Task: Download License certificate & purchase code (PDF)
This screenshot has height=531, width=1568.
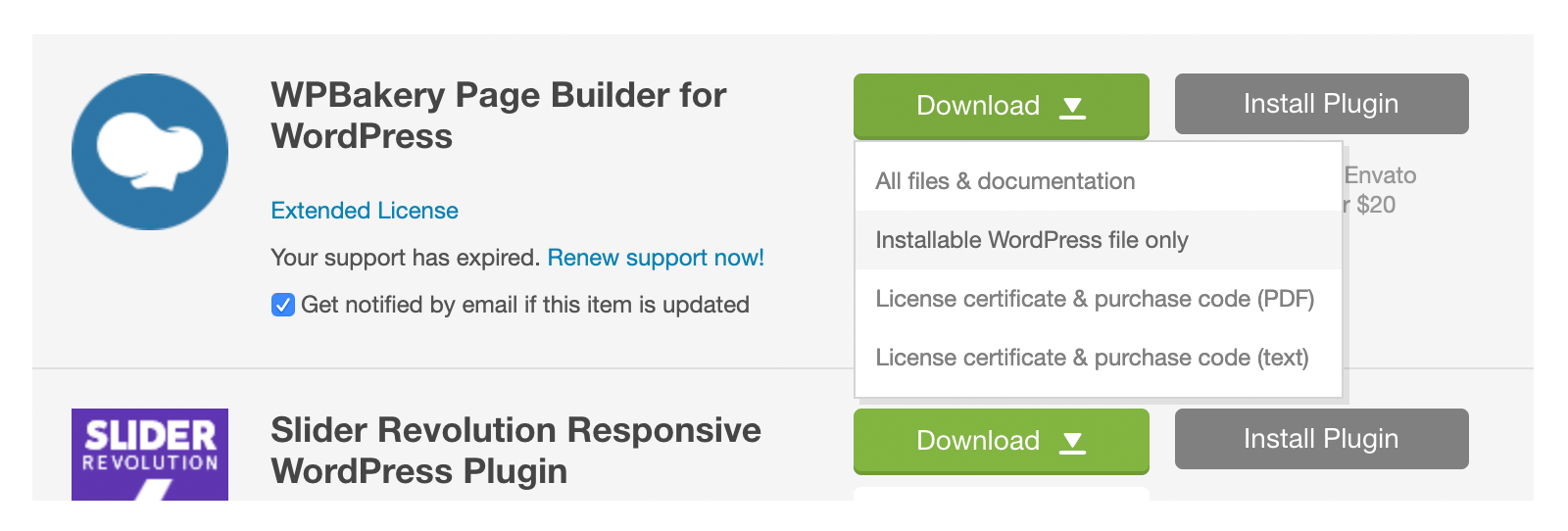Action: [x=1094, y=299]
